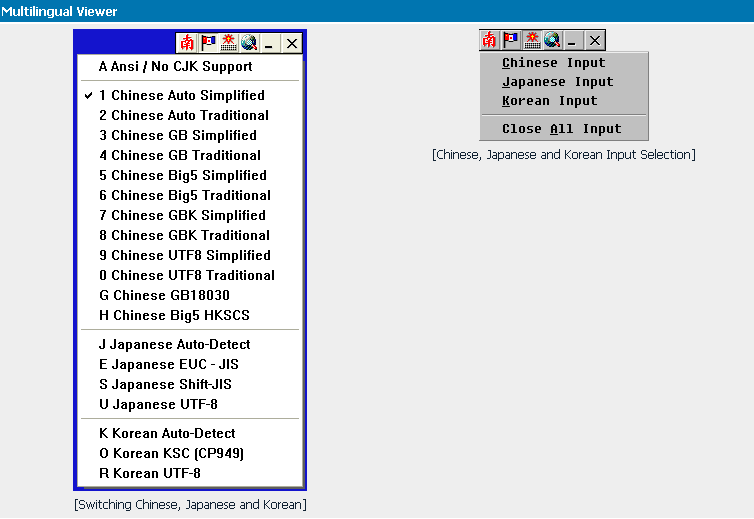Choose Chinese Big5 HKSCS
Screen dimensions: 754x519
tap(190, 315)
